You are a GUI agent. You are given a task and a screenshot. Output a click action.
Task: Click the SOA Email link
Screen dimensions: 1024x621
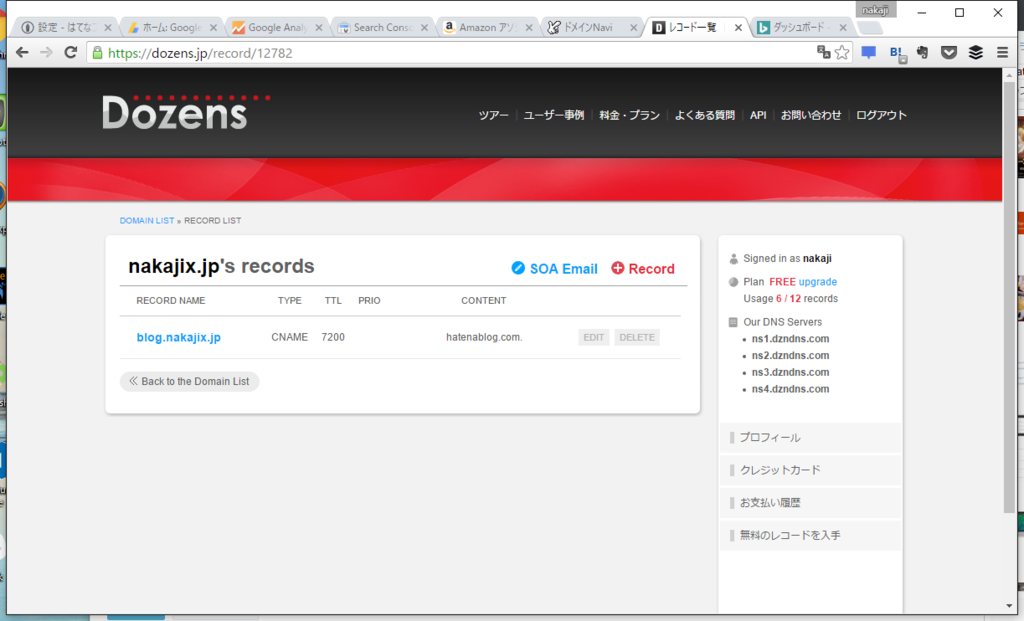564,269
